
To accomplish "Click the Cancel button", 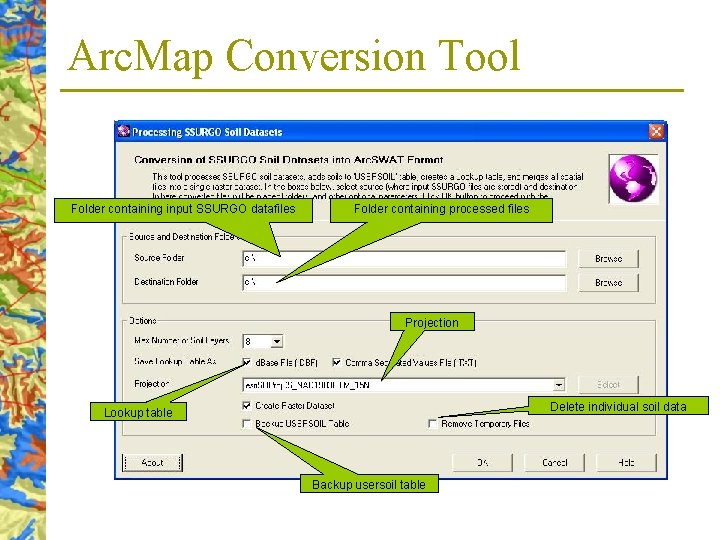I will [x=554, y=462].
